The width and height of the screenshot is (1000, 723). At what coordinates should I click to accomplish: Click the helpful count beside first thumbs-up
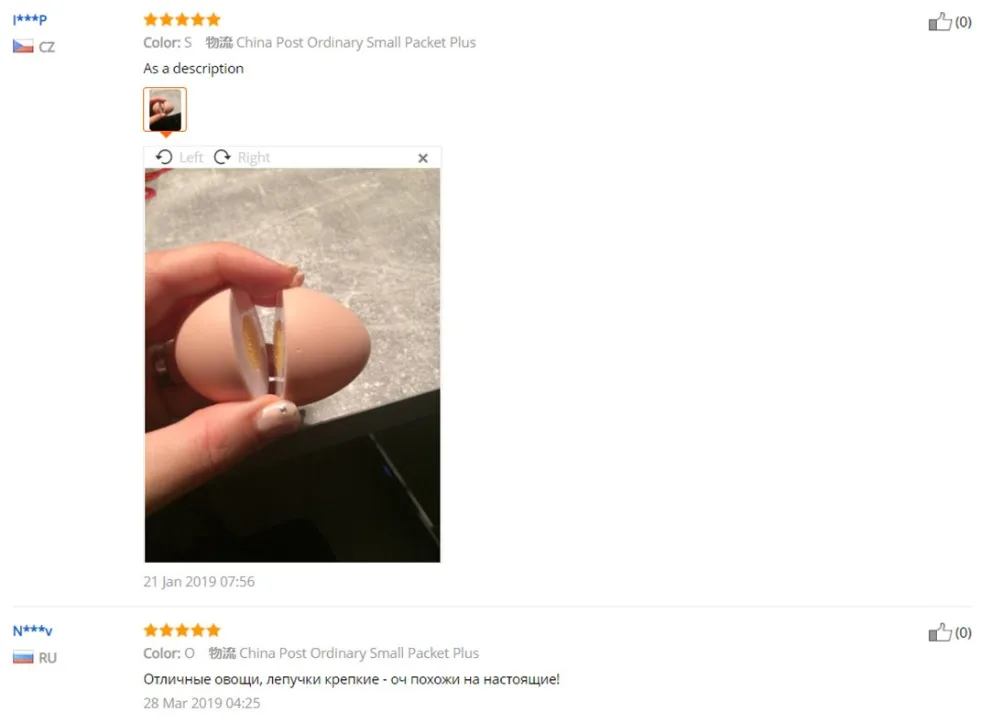963,22
